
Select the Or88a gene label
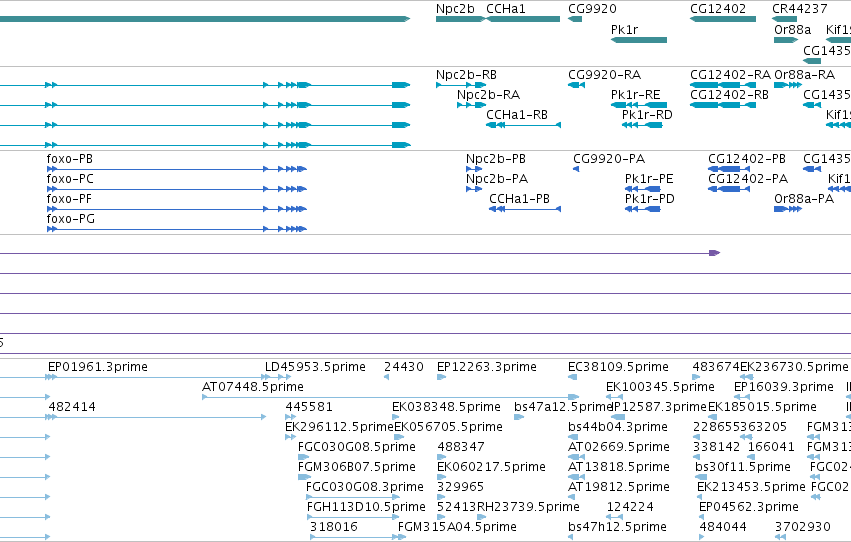pyautogui.click(x=792, y=29)
